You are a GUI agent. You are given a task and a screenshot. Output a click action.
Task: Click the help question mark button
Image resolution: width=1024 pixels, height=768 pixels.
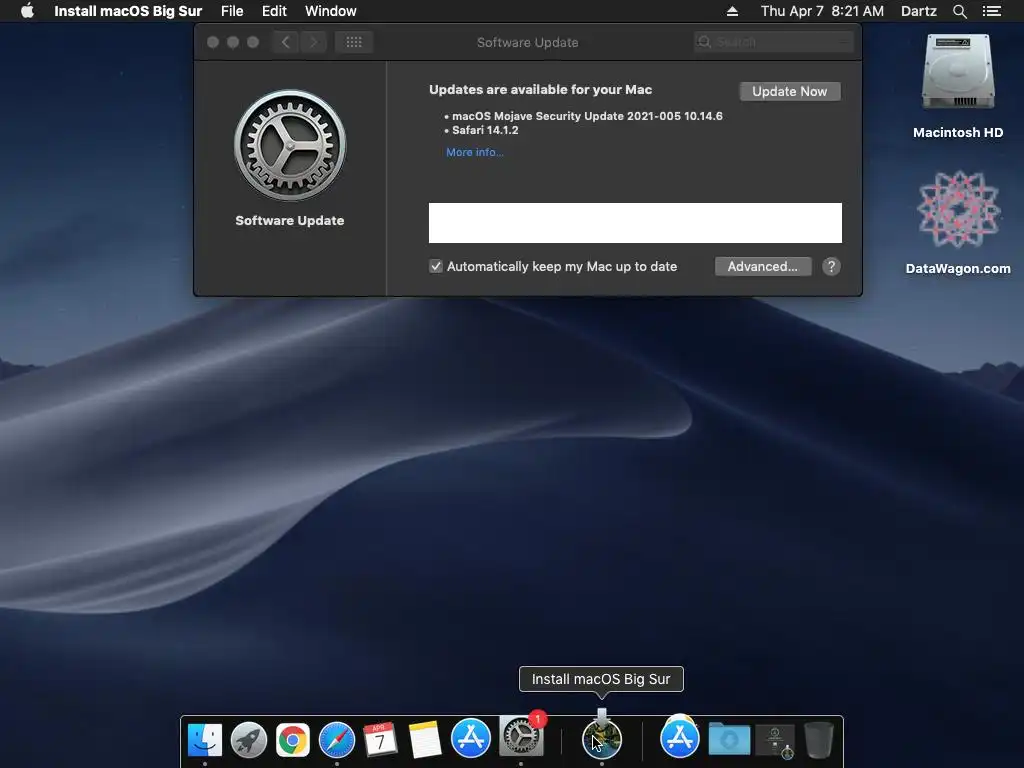coord(831,266)
